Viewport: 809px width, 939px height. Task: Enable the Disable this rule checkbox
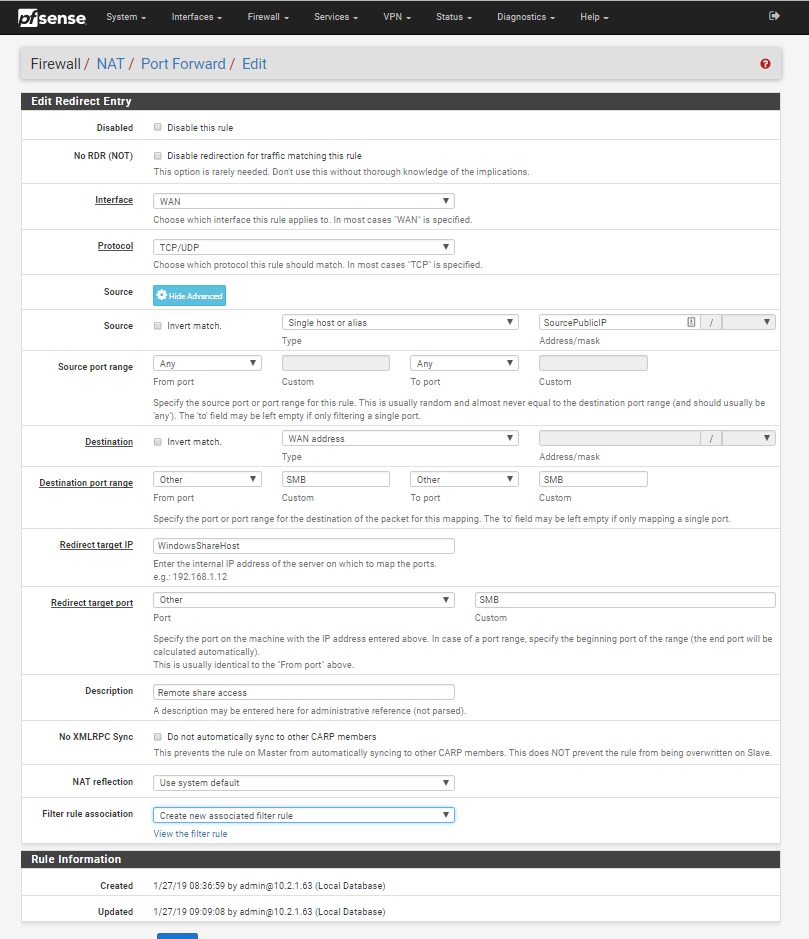158,128
